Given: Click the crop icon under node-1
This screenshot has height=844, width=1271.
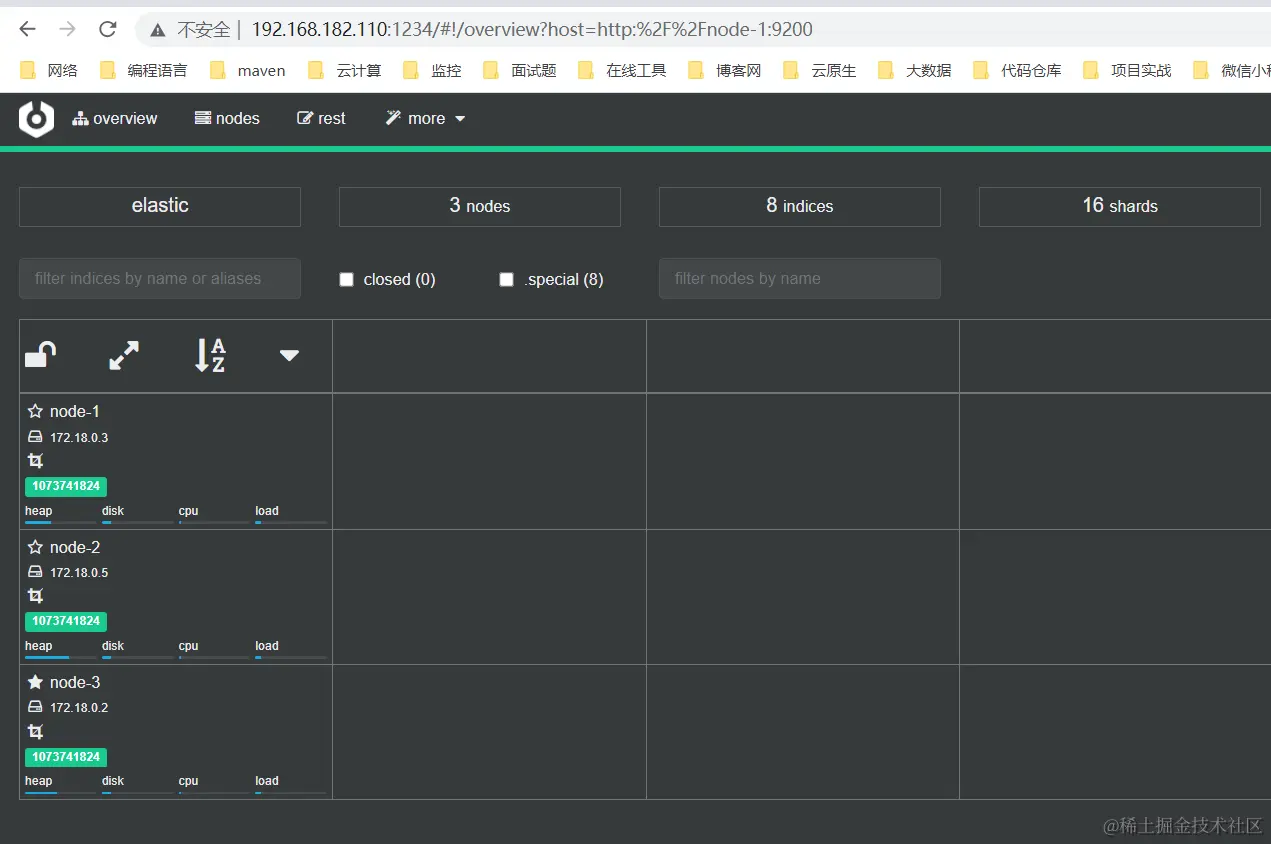Looking at the screenshot, I should [35, 461].
